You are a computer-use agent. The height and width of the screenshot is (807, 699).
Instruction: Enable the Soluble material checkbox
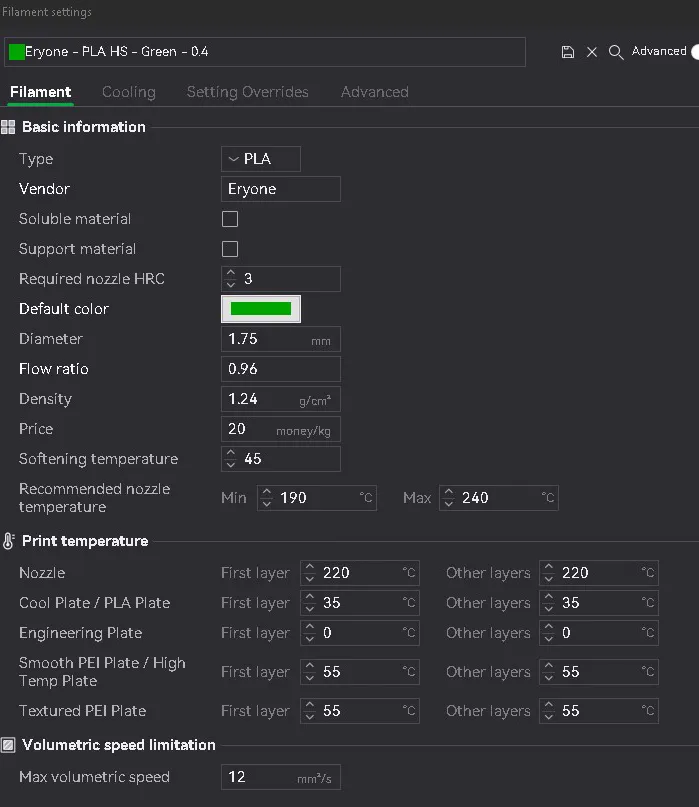[230, 219]
